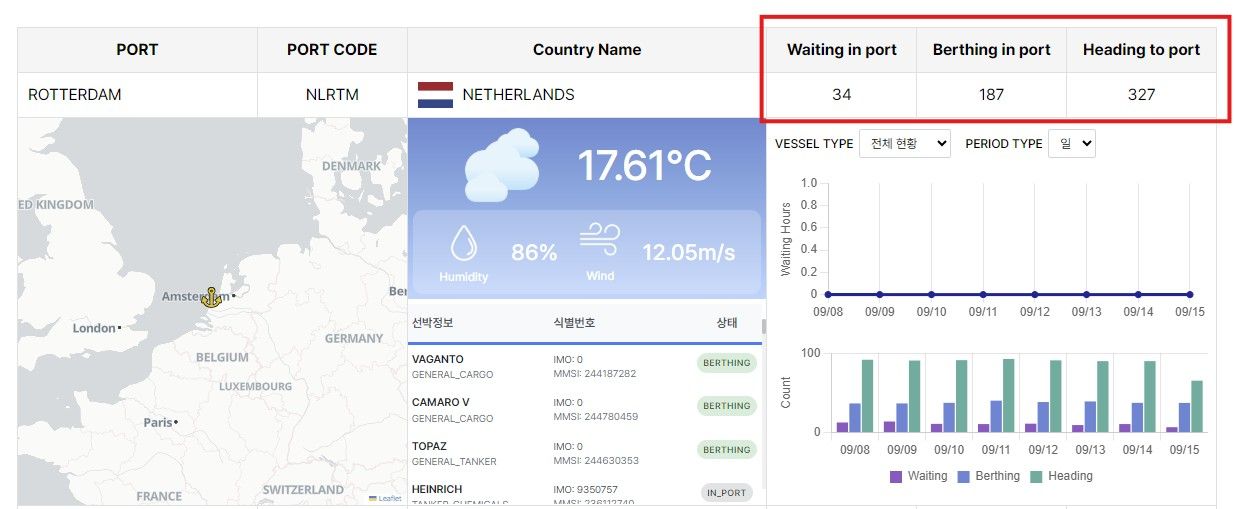The image size is (1236, 509).
Task: Click the Netherlands flag icon
Action: pos(435,95)
